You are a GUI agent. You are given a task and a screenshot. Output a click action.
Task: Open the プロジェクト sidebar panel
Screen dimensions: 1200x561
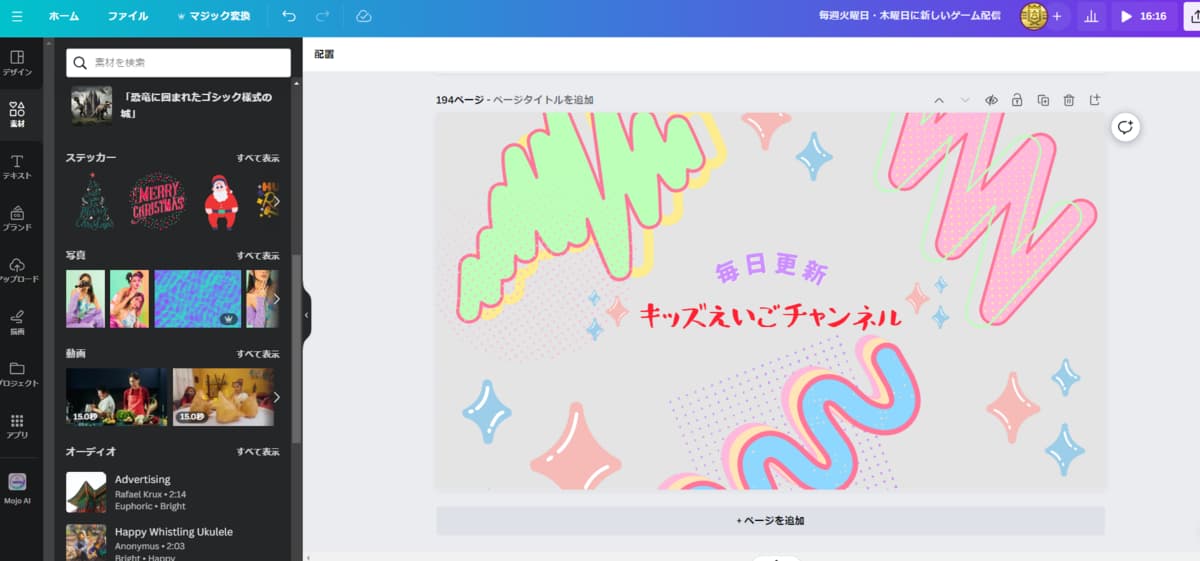click(x=17, y=375)
